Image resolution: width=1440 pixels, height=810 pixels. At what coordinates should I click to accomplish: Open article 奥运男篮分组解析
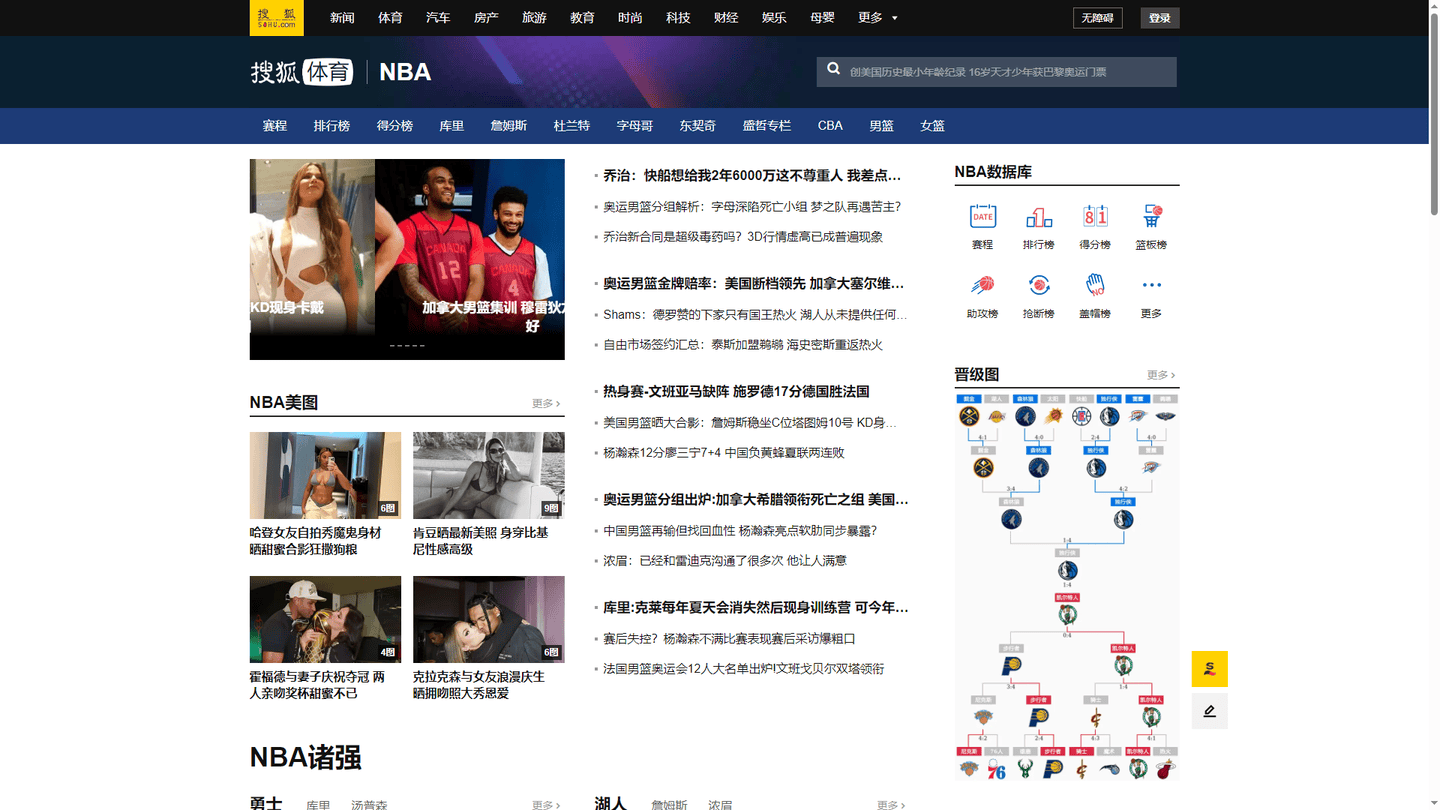752,206
